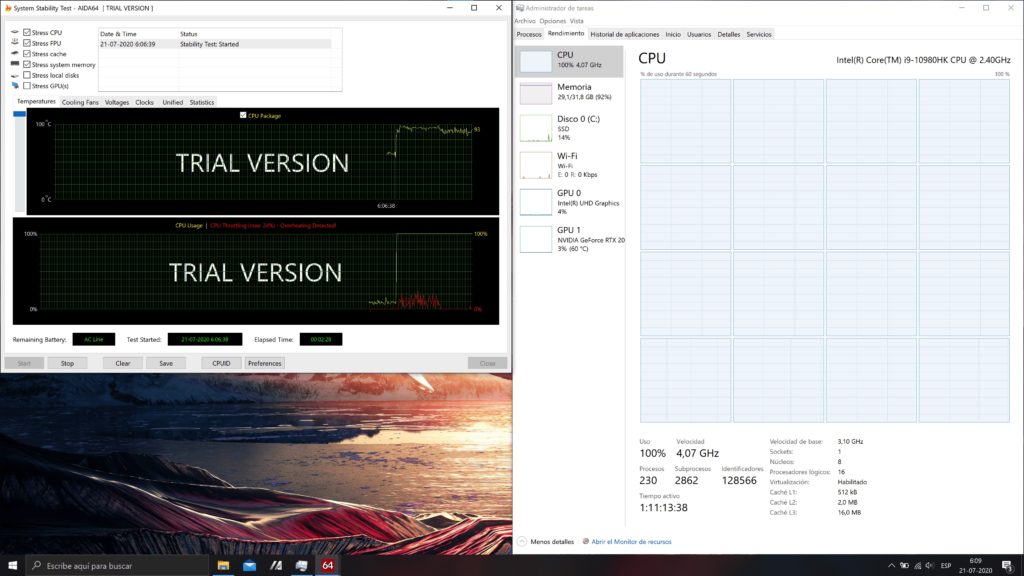Image resolution: width=1024 pixels, height=576 pixels.
Task: Open the Abrir el Monitor de recursos link
Action: (x=631, y=542)
